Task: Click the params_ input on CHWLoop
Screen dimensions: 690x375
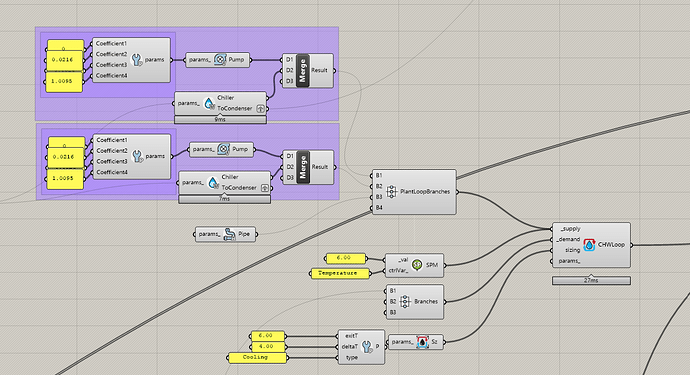Action: coord(569,261)
